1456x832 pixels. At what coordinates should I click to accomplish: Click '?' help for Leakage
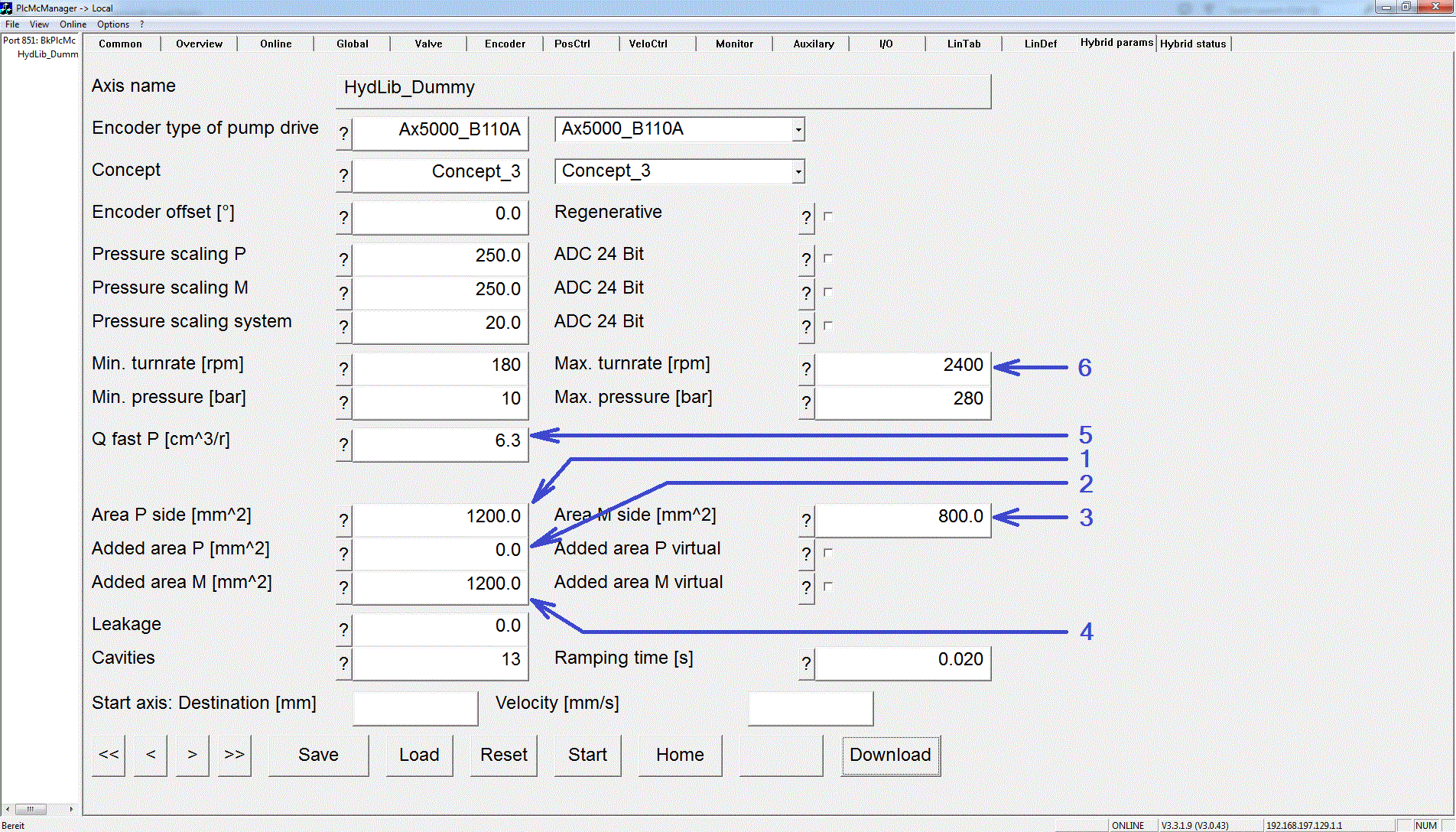344,630
